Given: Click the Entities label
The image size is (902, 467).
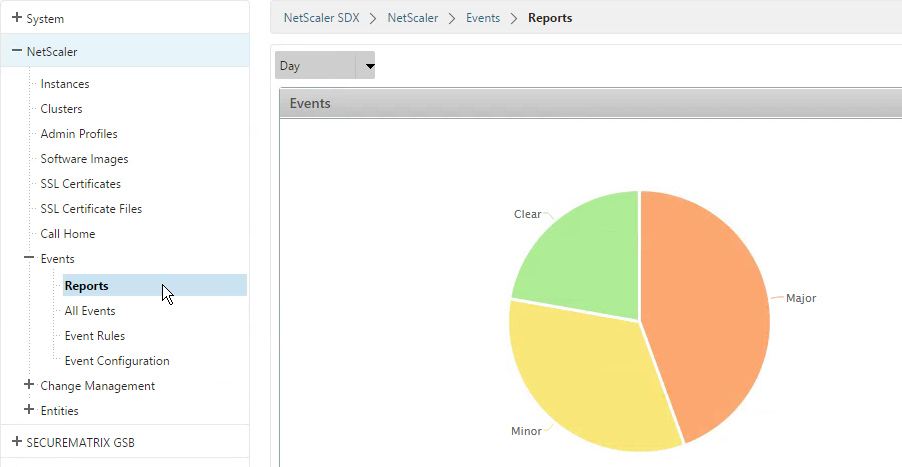Looking at the screenshot, I should point(59,411).
